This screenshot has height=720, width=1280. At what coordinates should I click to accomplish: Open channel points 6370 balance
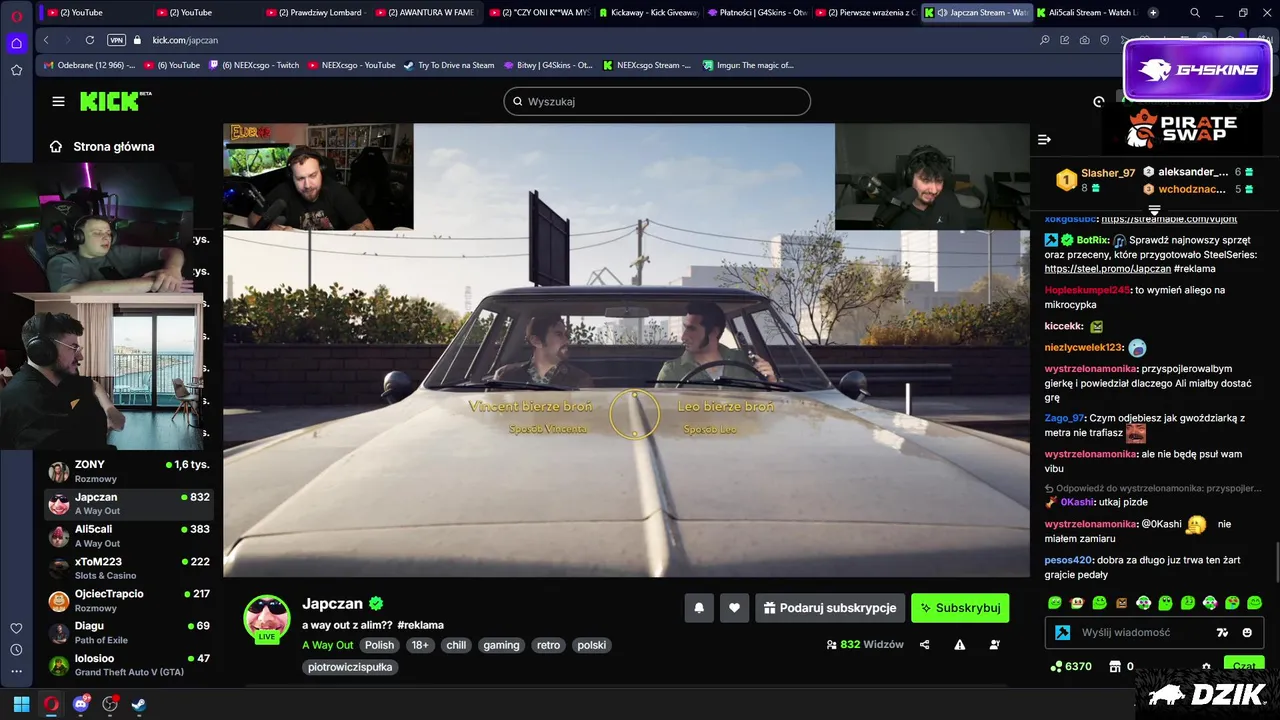point(1071,666)
